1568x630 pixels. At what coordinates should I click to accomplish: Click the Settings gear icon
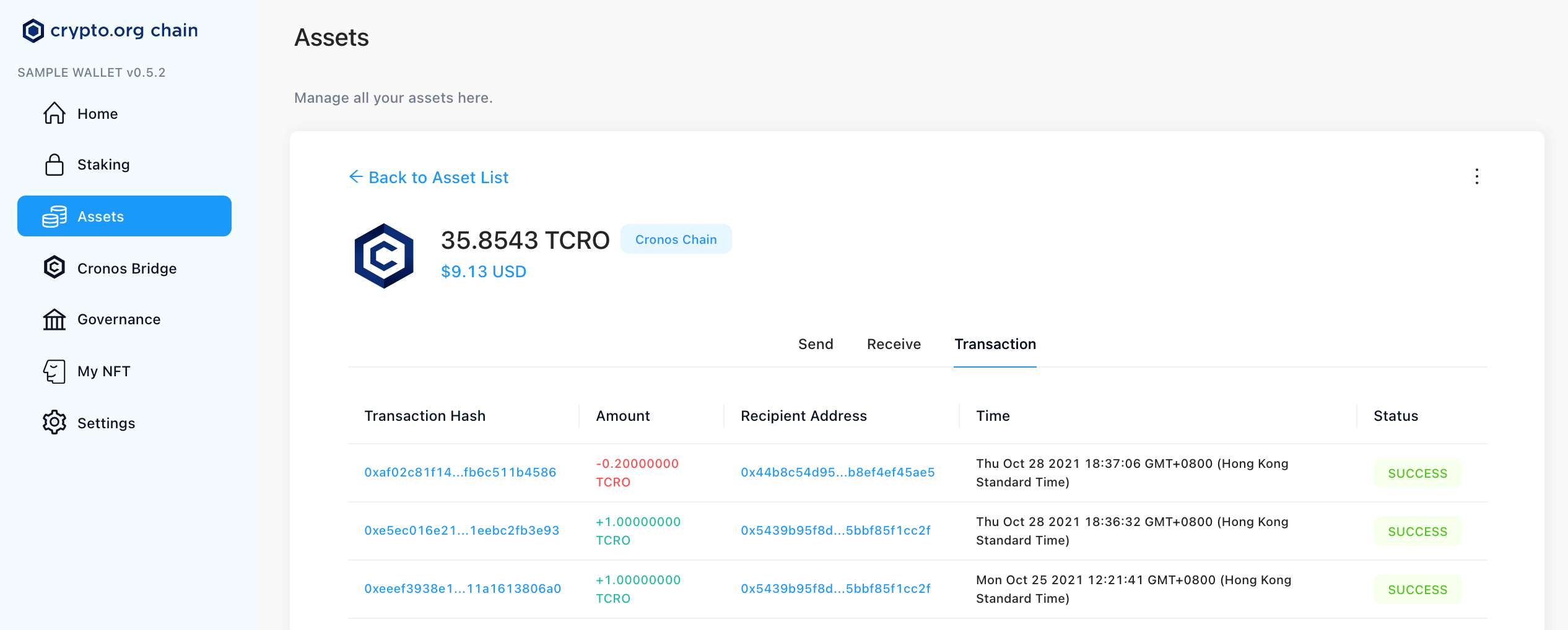click(x=54, y=423)
